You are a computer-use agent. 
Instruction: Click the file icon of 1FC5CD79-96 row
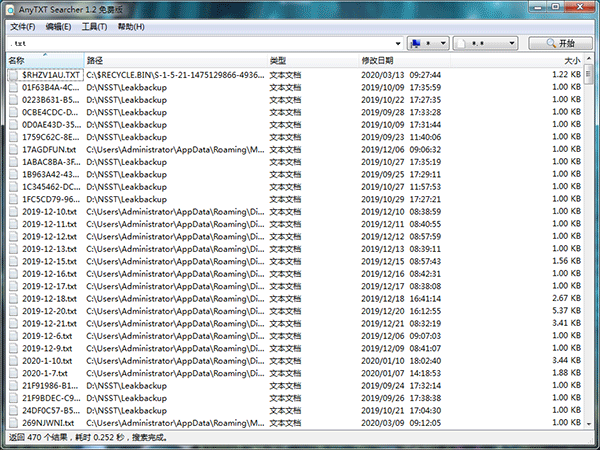point(13,199)
